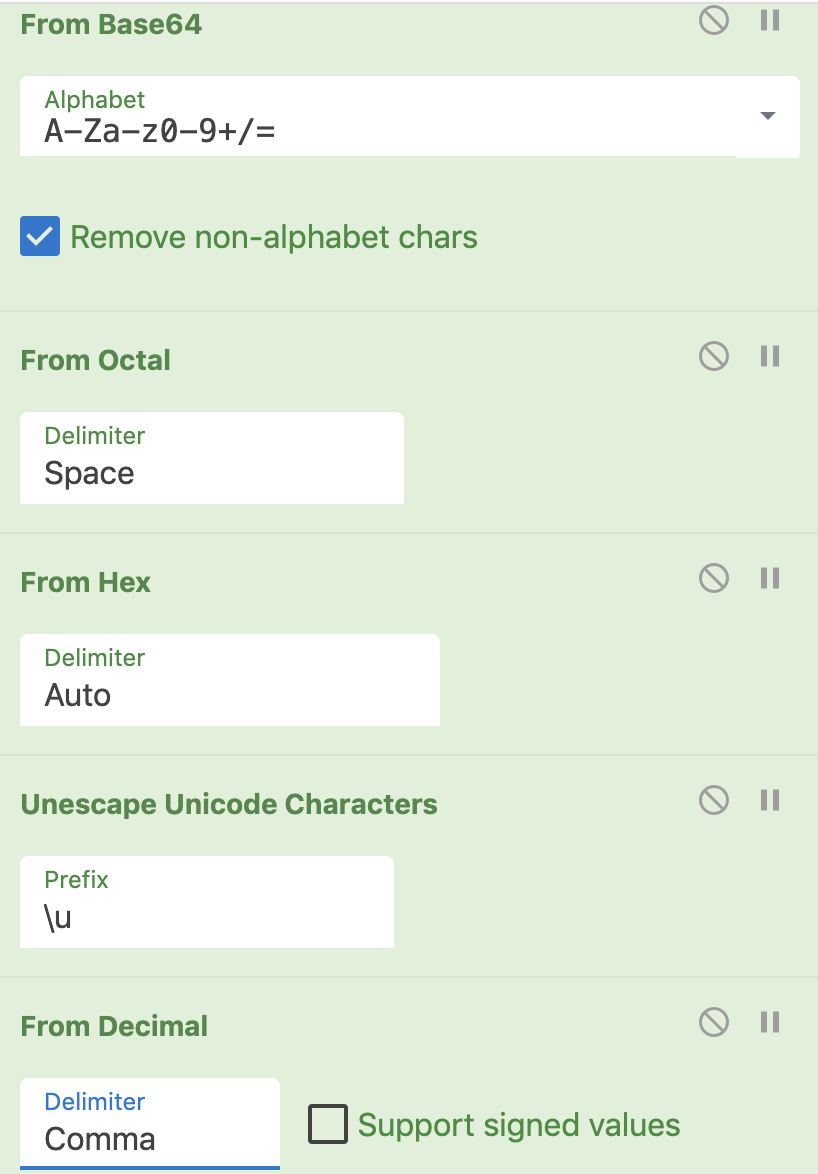Select the Unescape Unicode Characters title
The height and width of the screenshot is (1174, 818).
[x=229, y=805]
